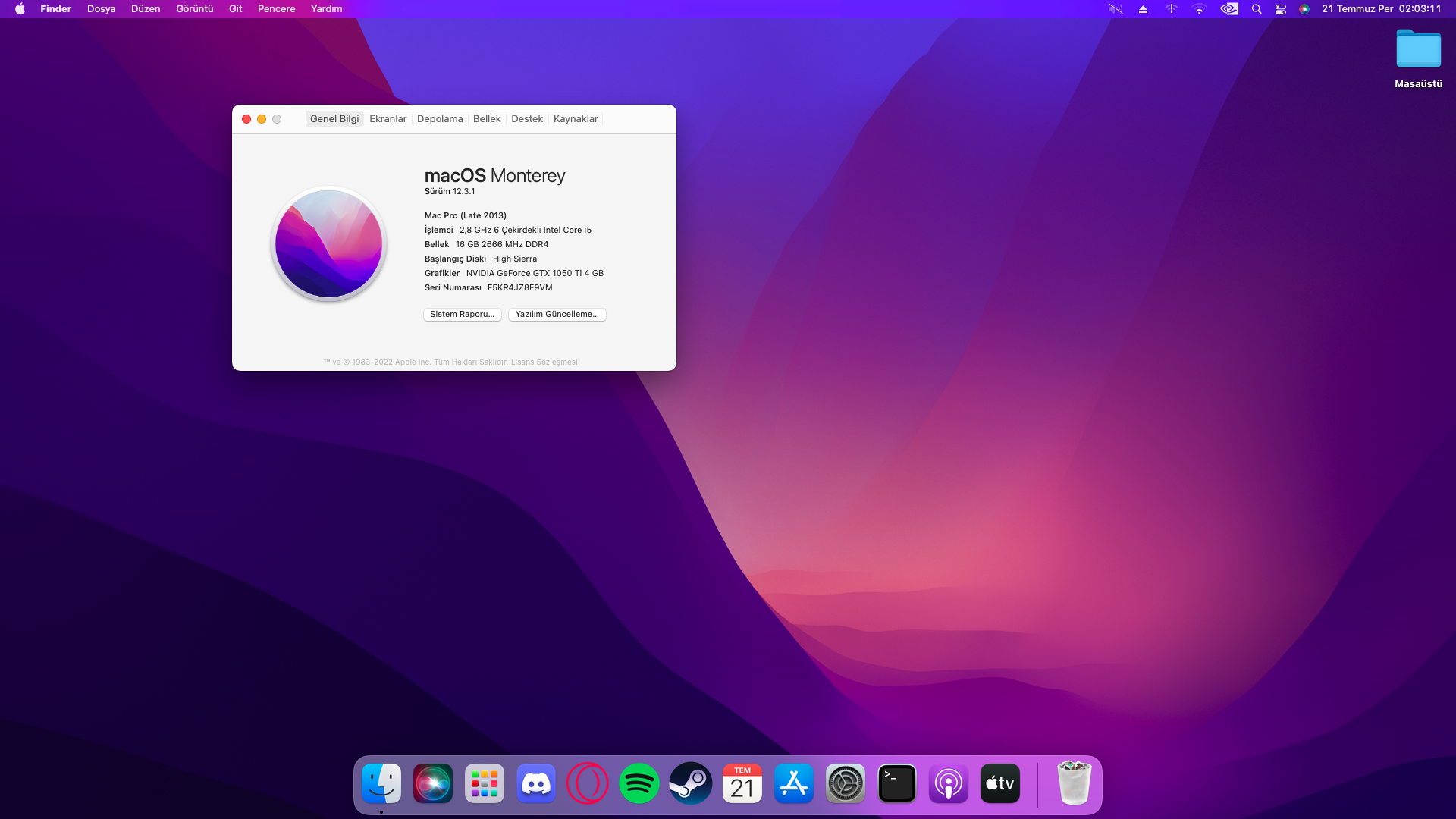
Task: Click the Yazılım Güncelleme button
Action: pos(557,314)
